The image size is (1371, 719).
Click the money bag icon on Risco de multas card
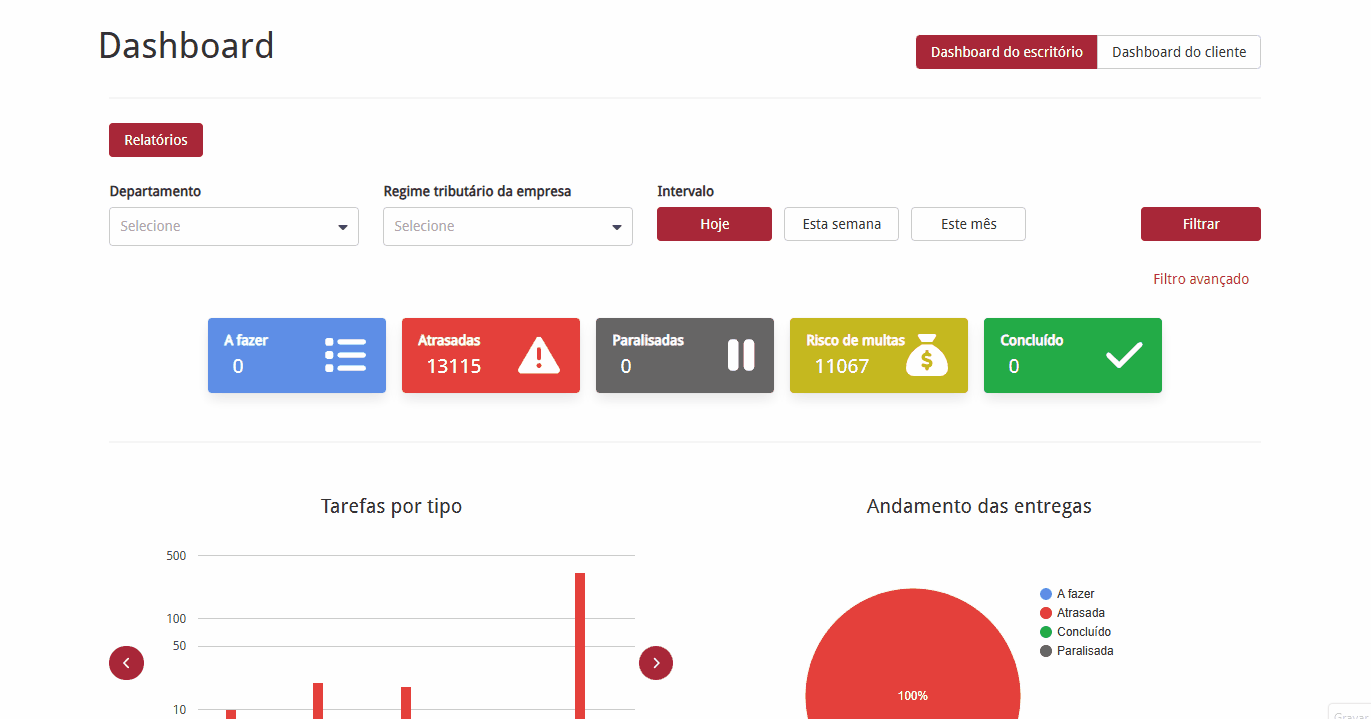pyautogui.click(x=927, y=354)
